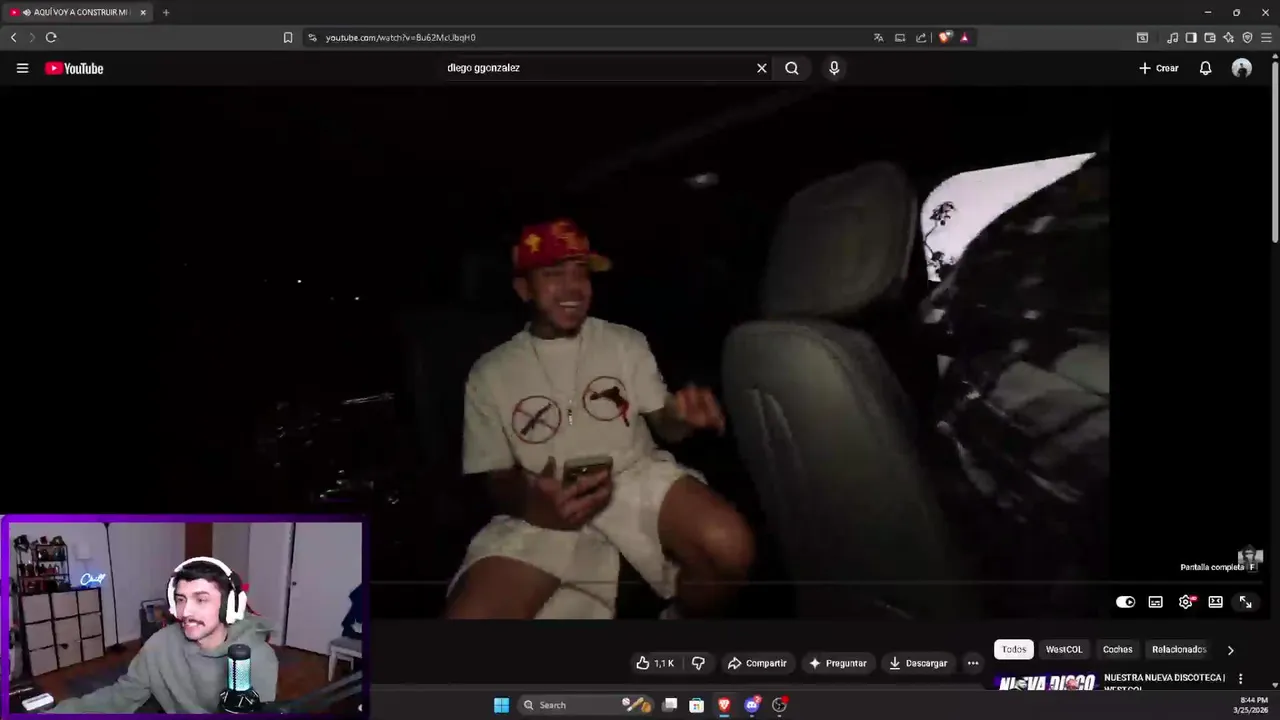Switch to theater mode view
1280x720 pixels.
pyautogui.click(x=1216, y=602)
